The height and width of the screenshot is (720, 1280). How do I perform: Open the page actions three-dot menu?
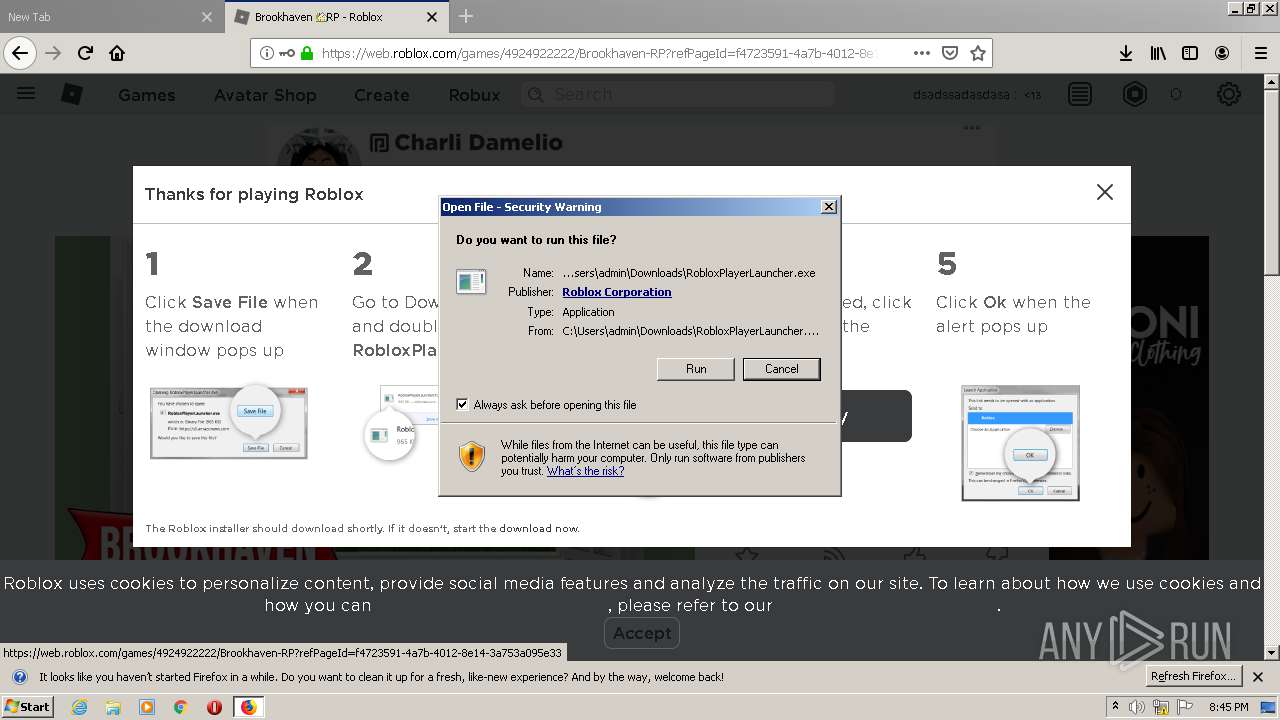click(x=921, y=53)
